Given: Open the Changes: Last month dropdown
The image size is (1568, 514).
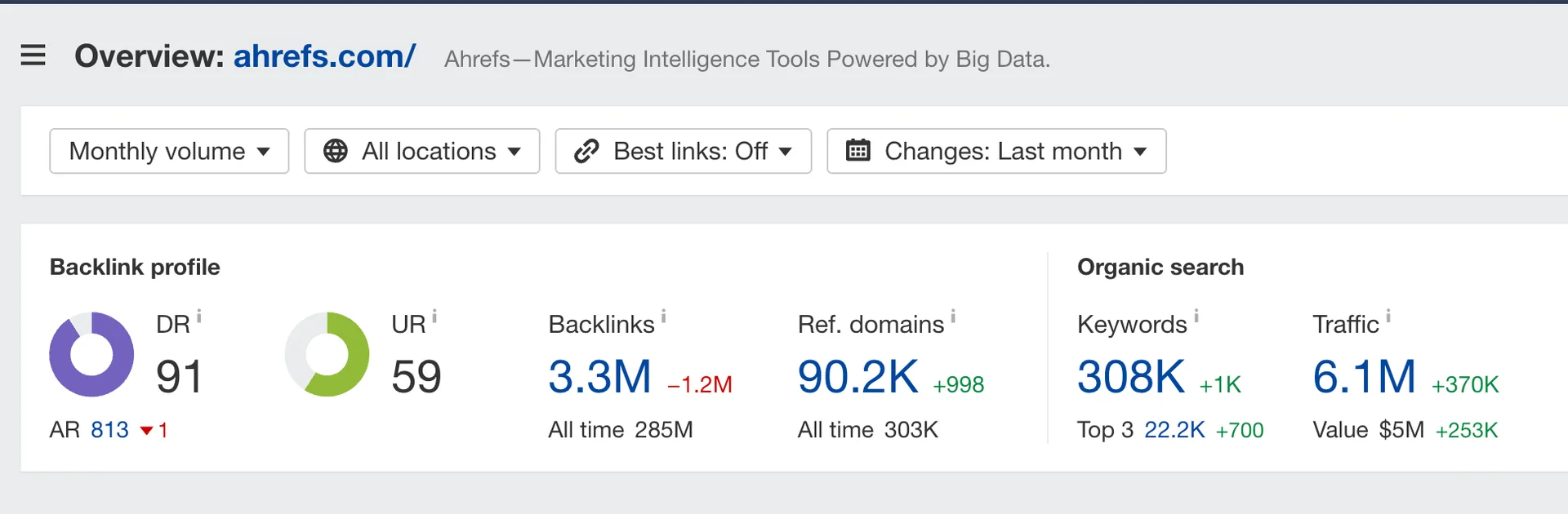Looking at the screenshot, I should (996, 151).
